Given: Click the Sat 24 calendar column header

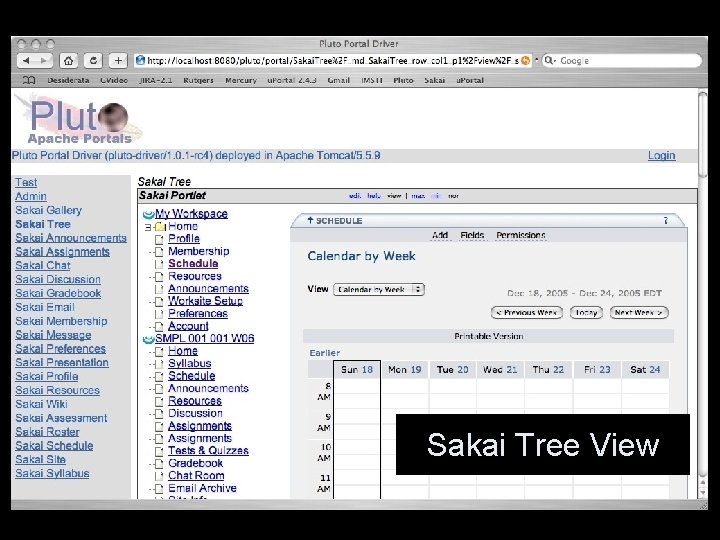Looking at the screenshot, I should tap(645, 370).
